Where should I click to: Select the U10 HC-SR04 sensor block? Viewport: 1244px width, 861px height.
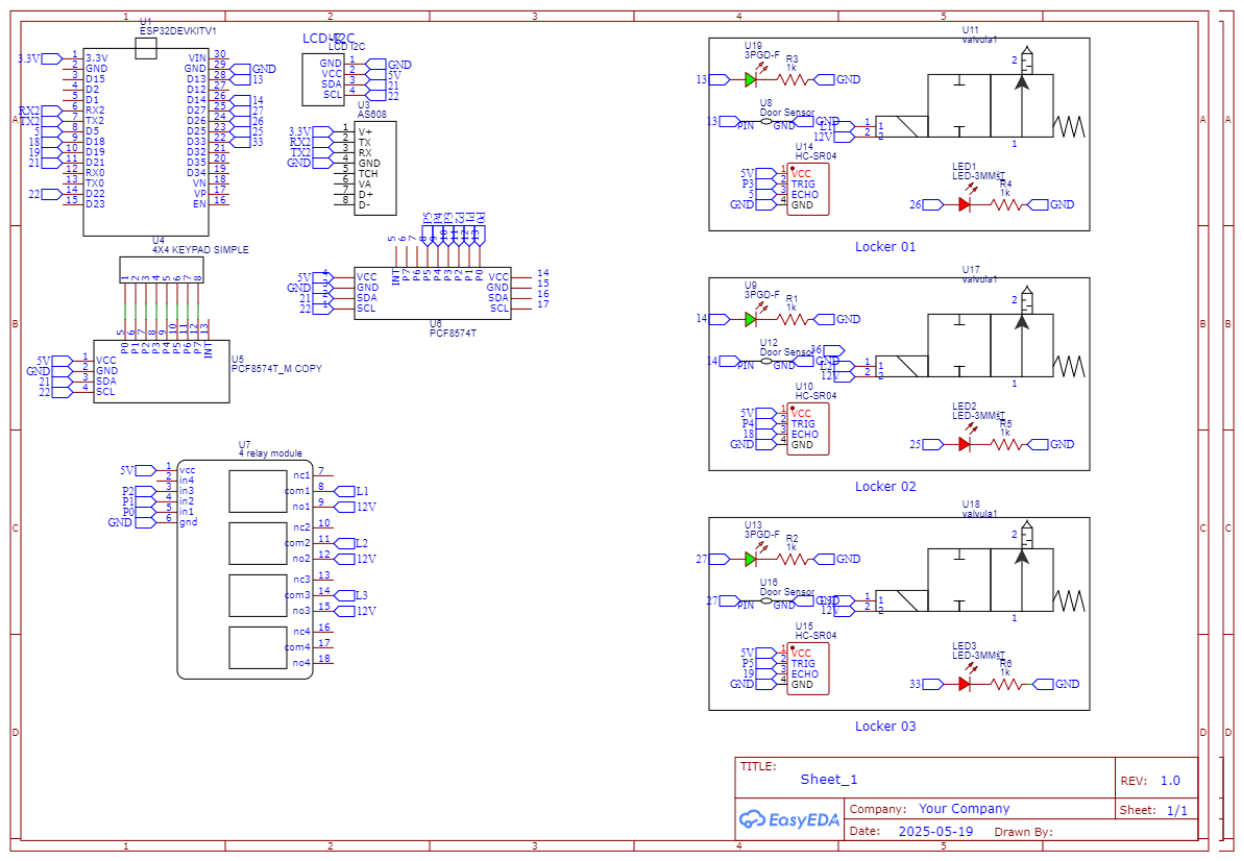[x=808, y=429]
